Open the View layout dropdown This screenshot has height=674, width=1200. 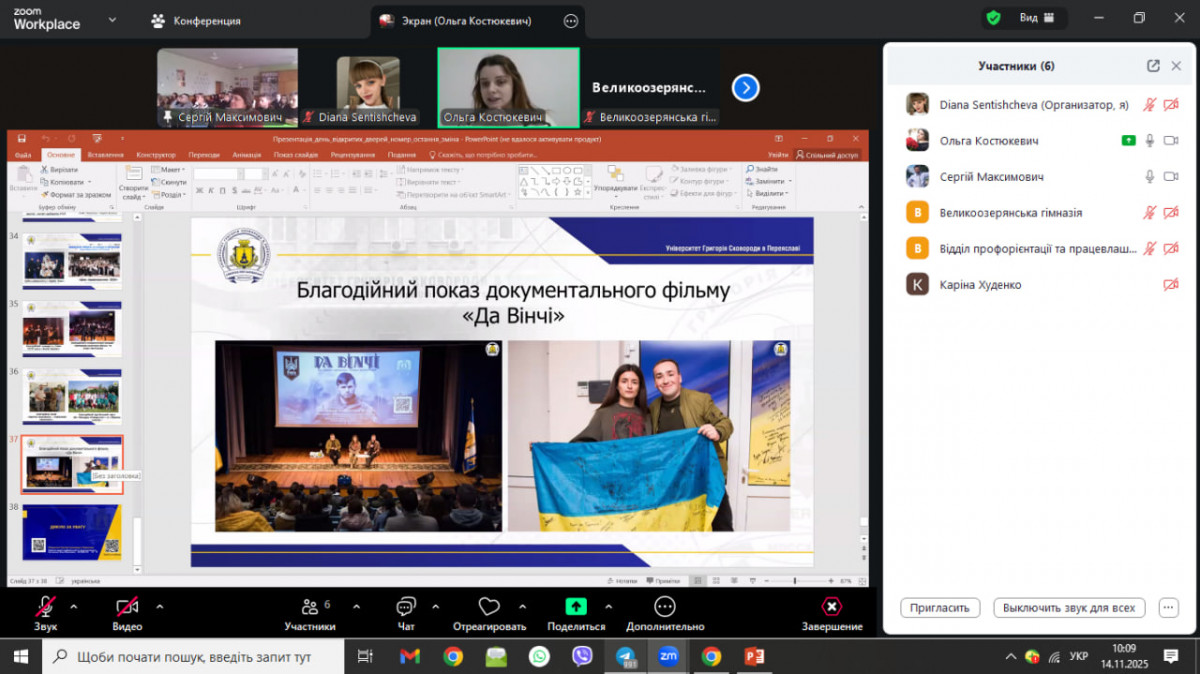[1036, 18]
